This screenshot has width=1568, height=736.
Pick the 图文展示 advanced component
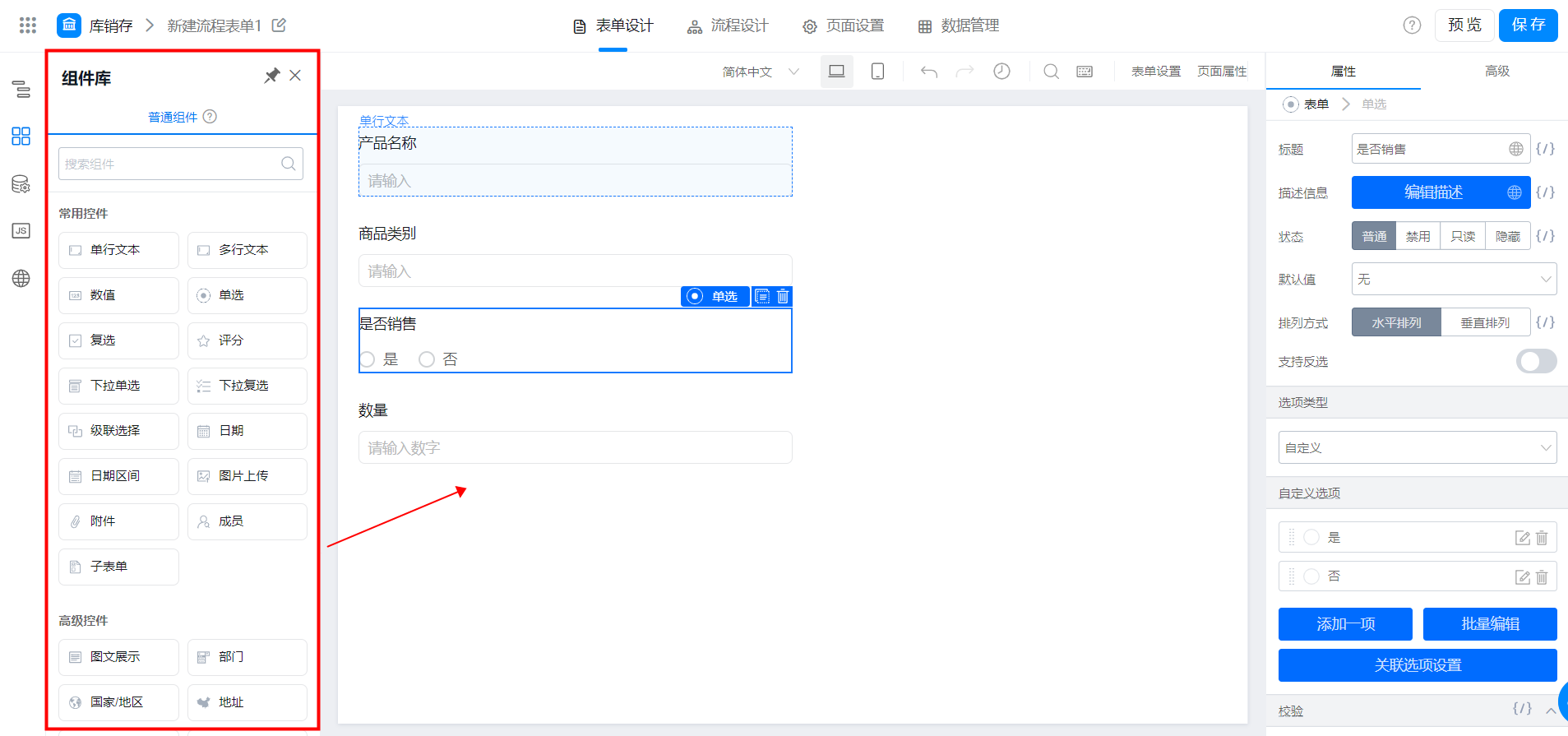click(118, 657)
